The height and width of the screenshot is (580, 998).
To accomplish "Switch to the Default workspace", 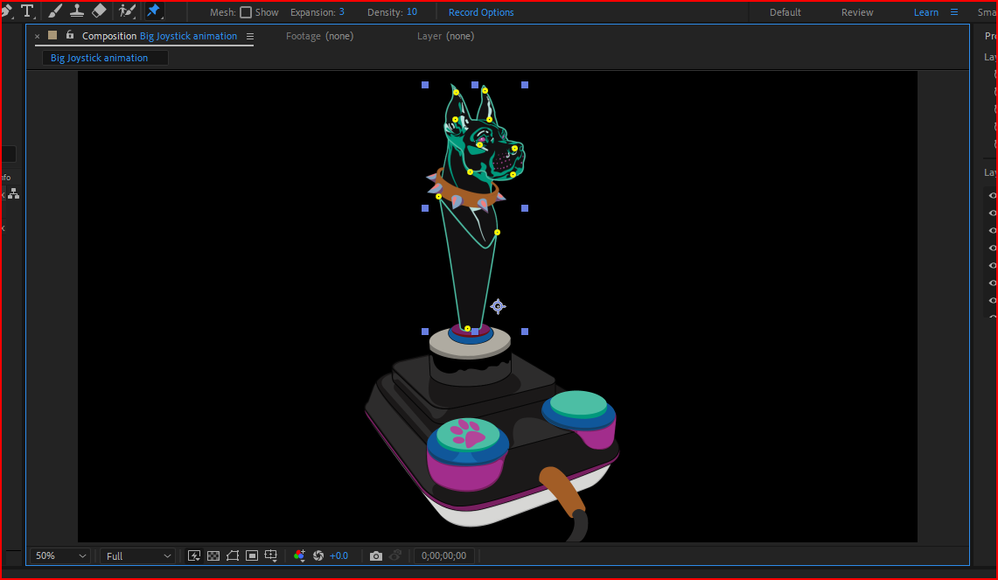I will coord(785,13).
